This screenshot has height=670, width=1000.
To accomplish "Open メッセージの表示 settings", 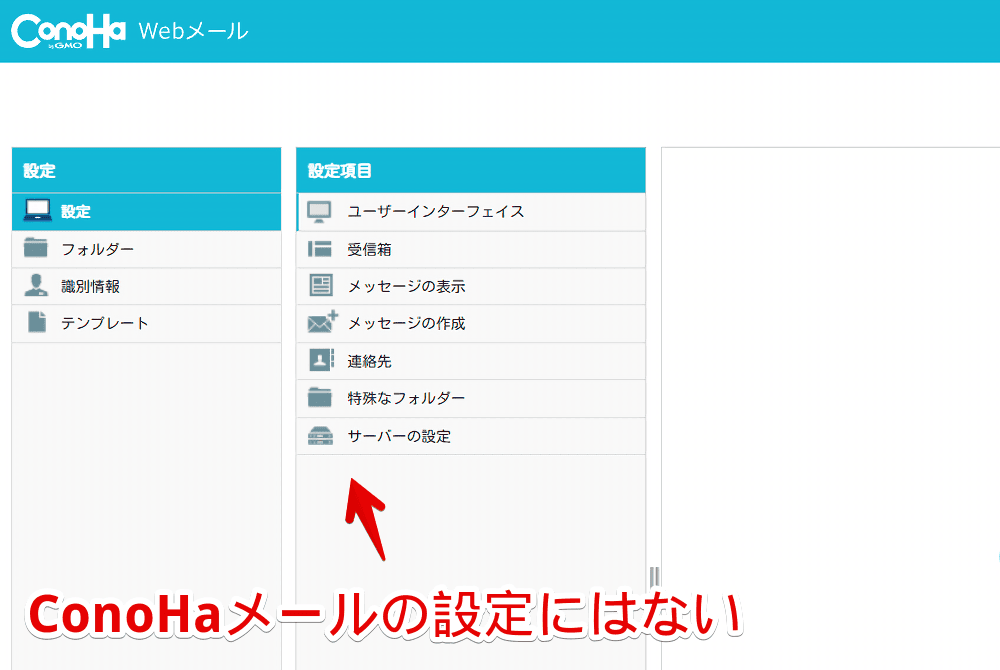I will 471,286.
